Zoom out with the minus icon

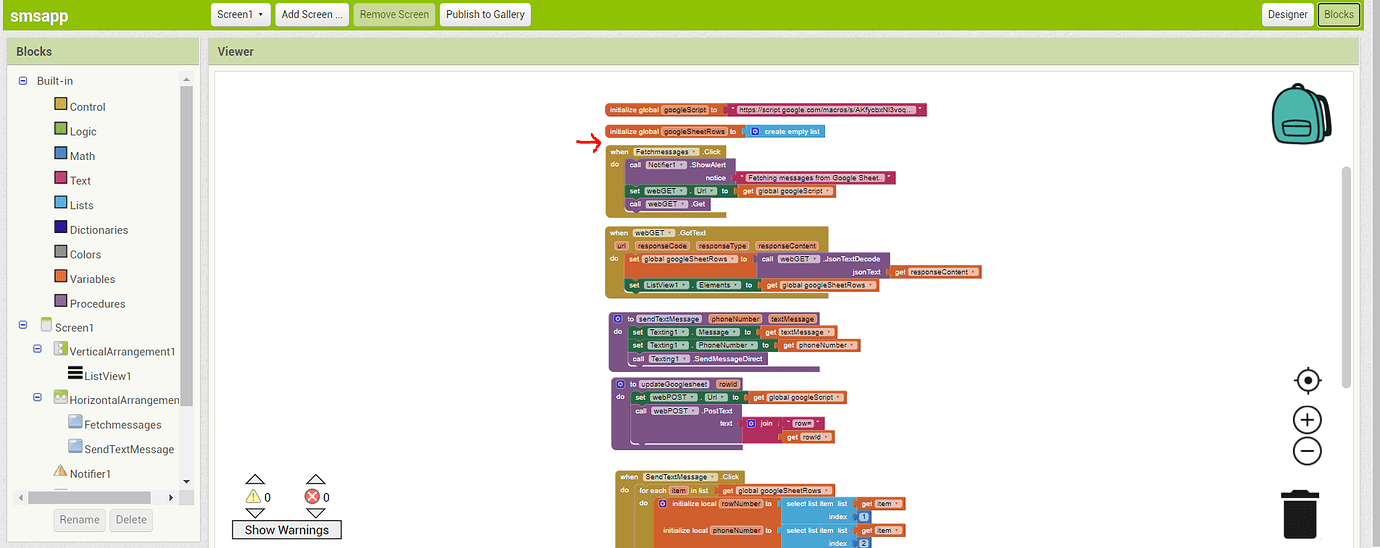point(1307,452)
